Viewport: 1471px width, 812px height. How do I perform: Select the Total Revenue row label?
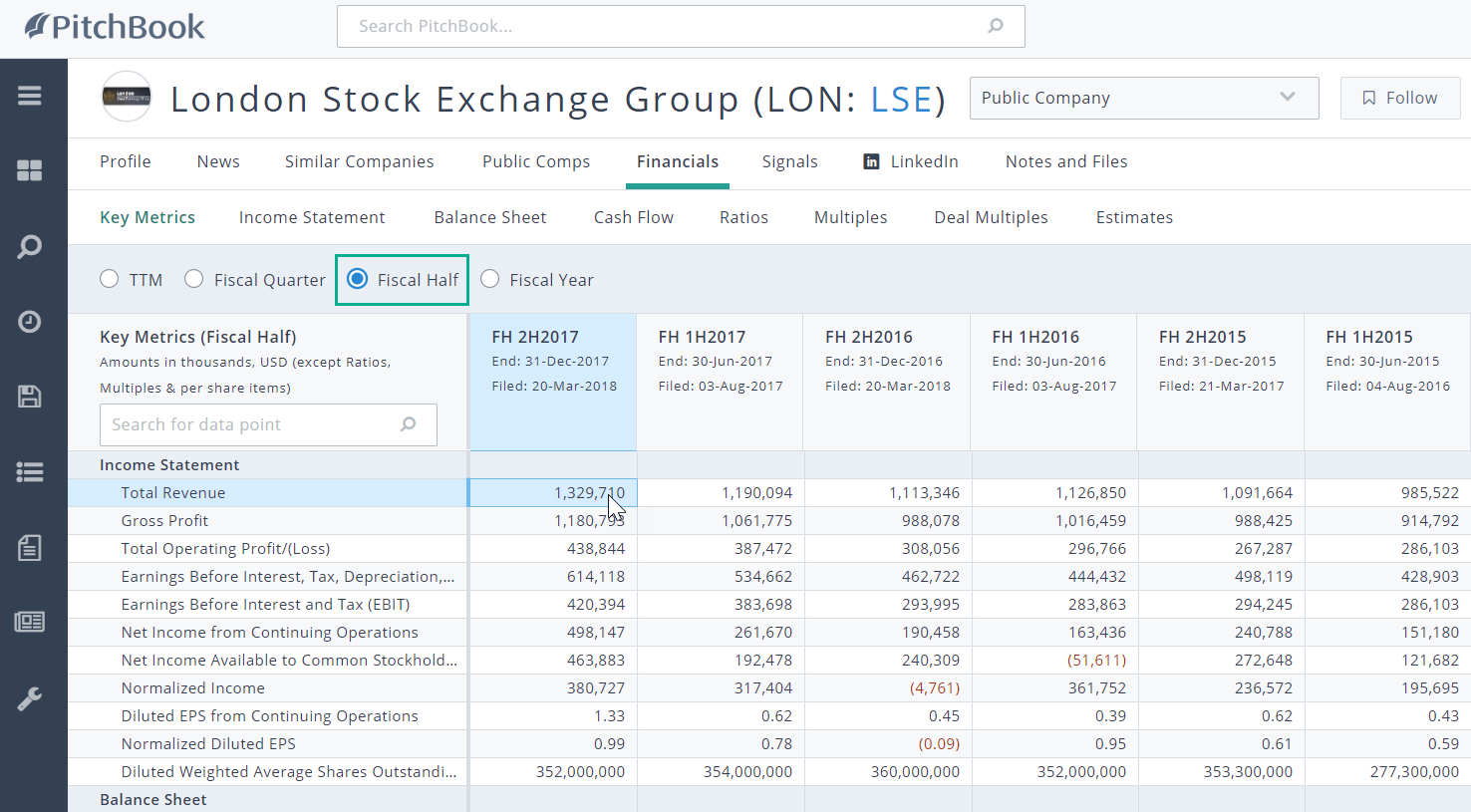tap(173, 492)
